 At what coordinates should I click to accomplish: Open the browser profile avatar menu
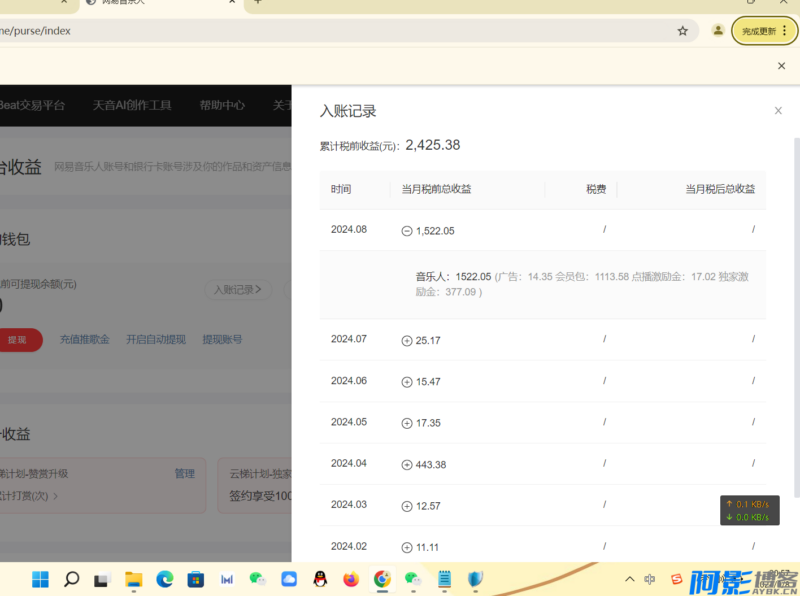pyautogui.click(x=718, y=30)
